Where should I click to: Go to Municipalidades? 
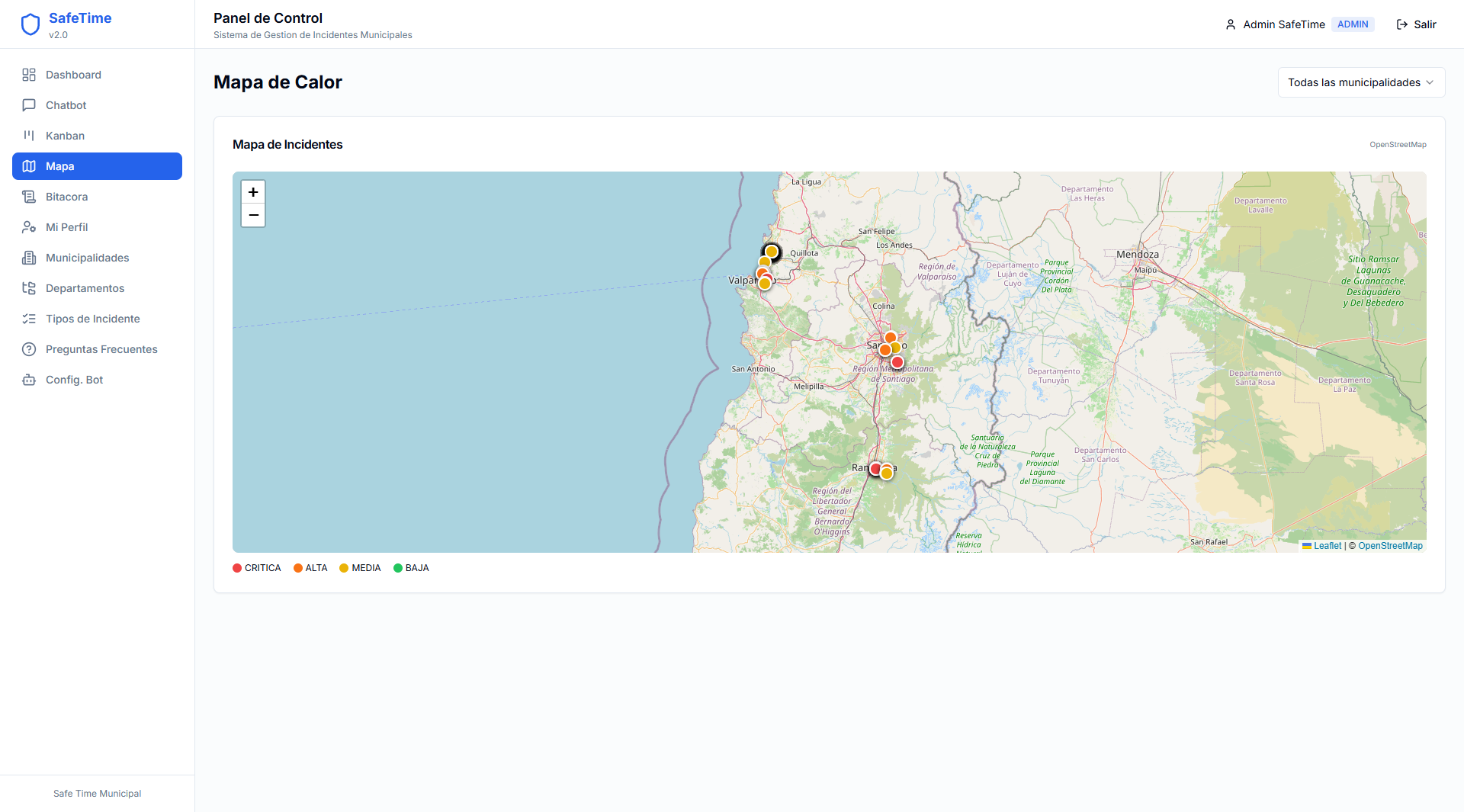click(x=97, y=258)
